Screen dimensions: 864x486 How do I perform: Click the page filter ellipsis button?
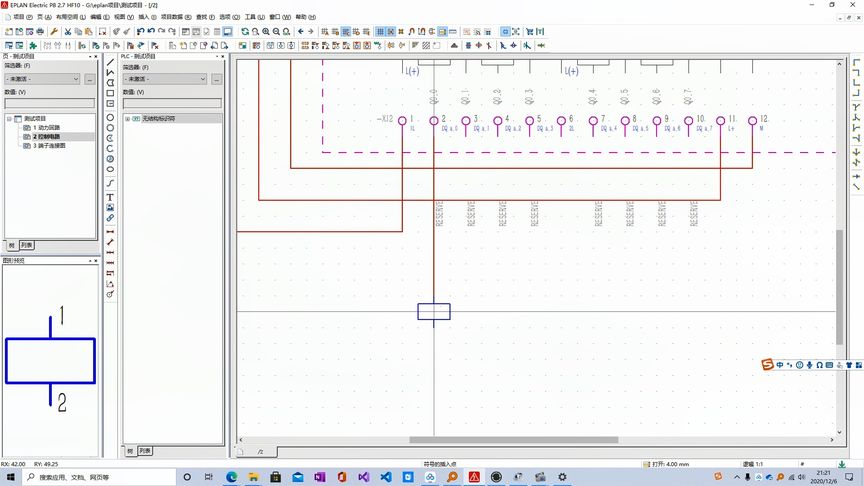click(90, 79)
